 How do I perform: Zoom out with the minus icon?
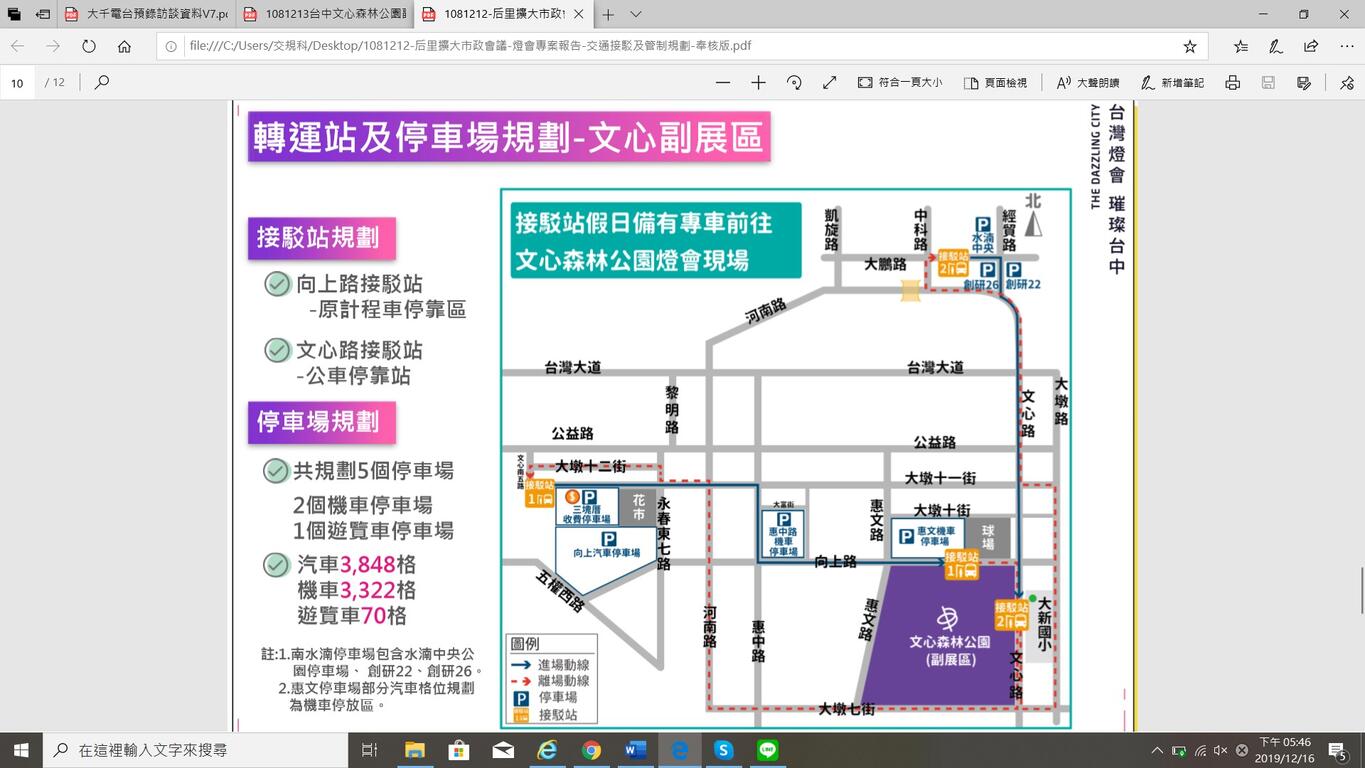pos(723,82)
